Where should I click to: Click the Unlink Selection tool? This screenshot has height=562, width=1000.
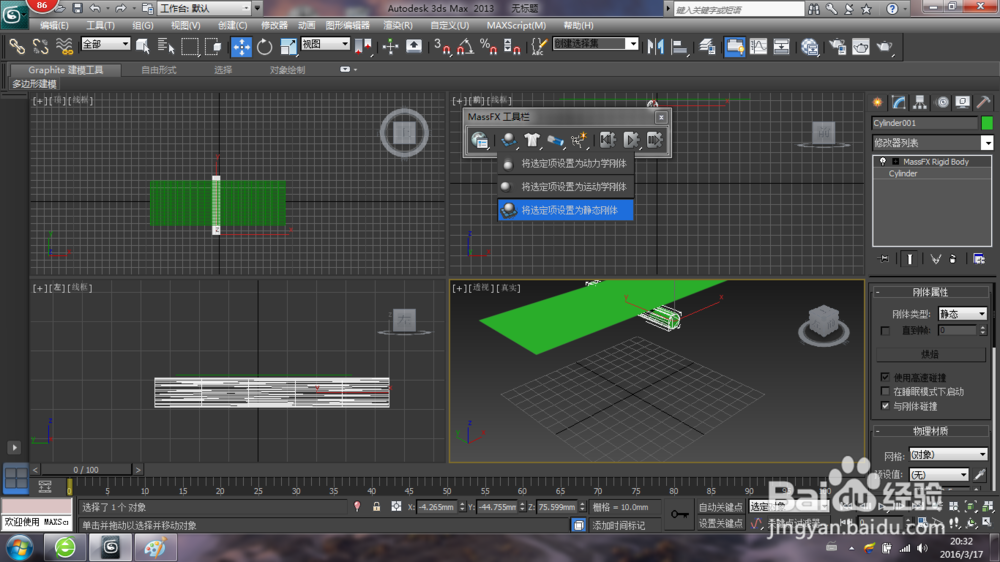coord(40,47)
